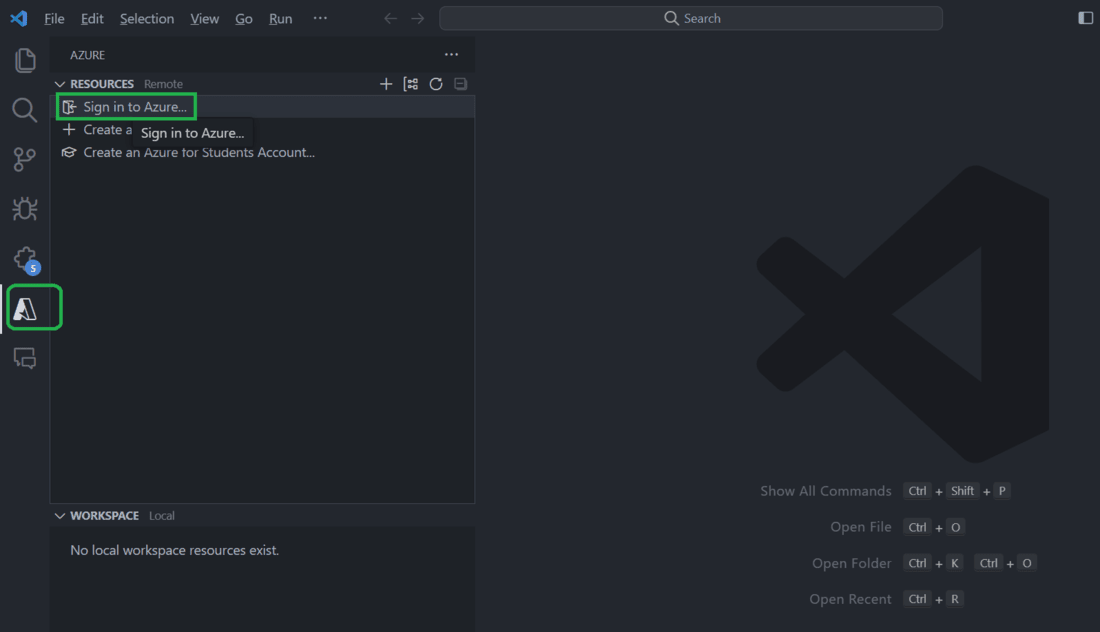Screen dimensions: 1100x632
Task: Click Create an Azure for Students Account...
Action: [199, 152]
